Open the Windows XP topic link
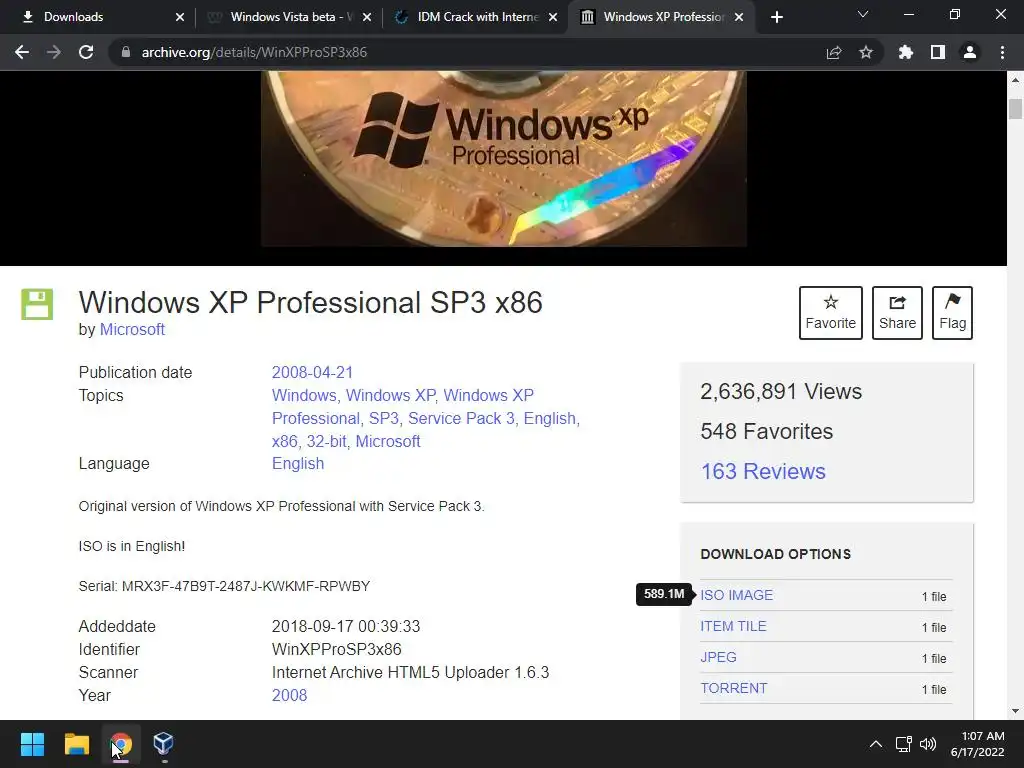The image size is (1024, 768). click(390, 396)
